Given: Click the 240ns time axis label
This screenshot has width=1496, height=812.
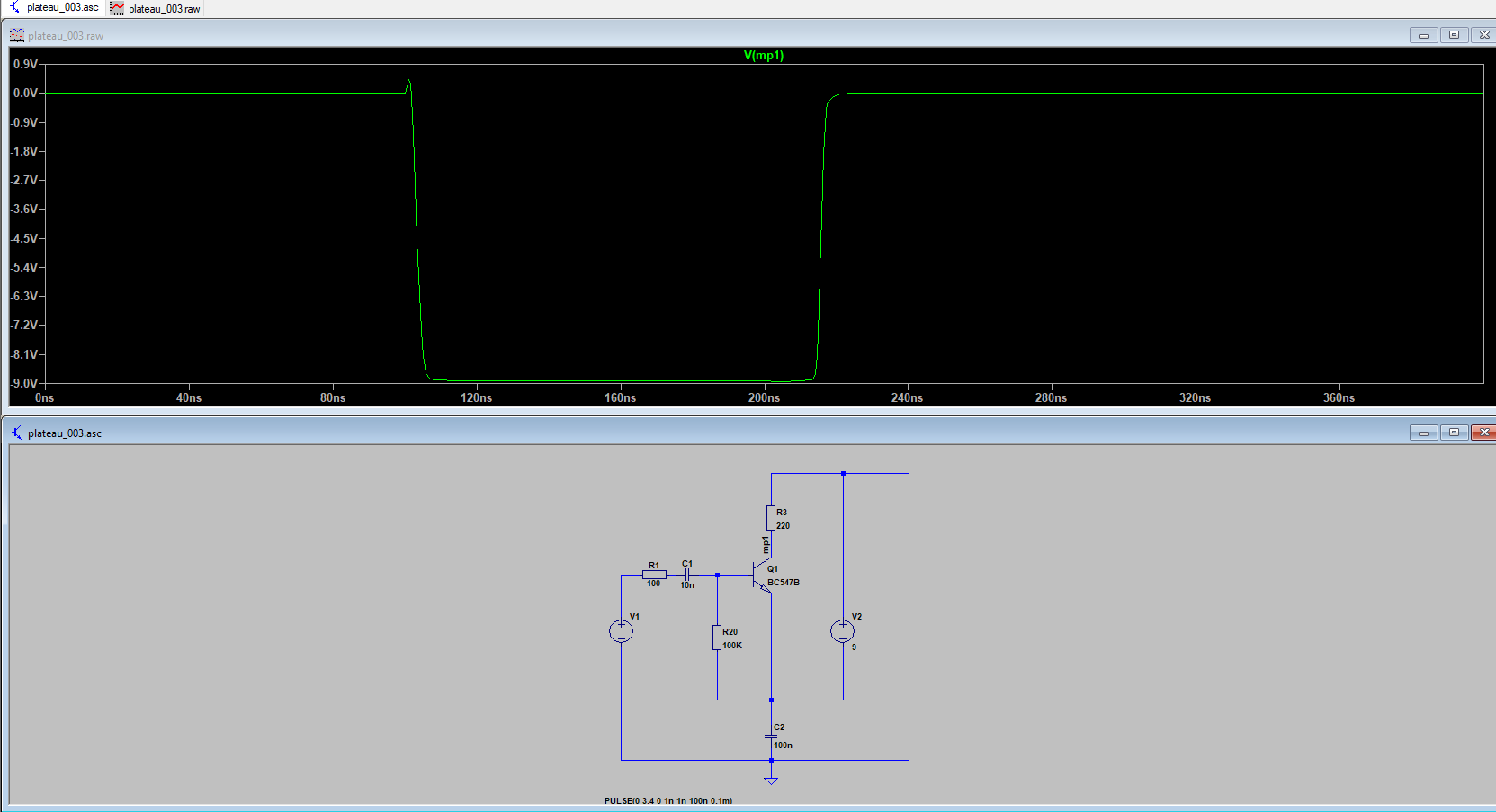Looking at the screenshot, I should click(907, 397).
